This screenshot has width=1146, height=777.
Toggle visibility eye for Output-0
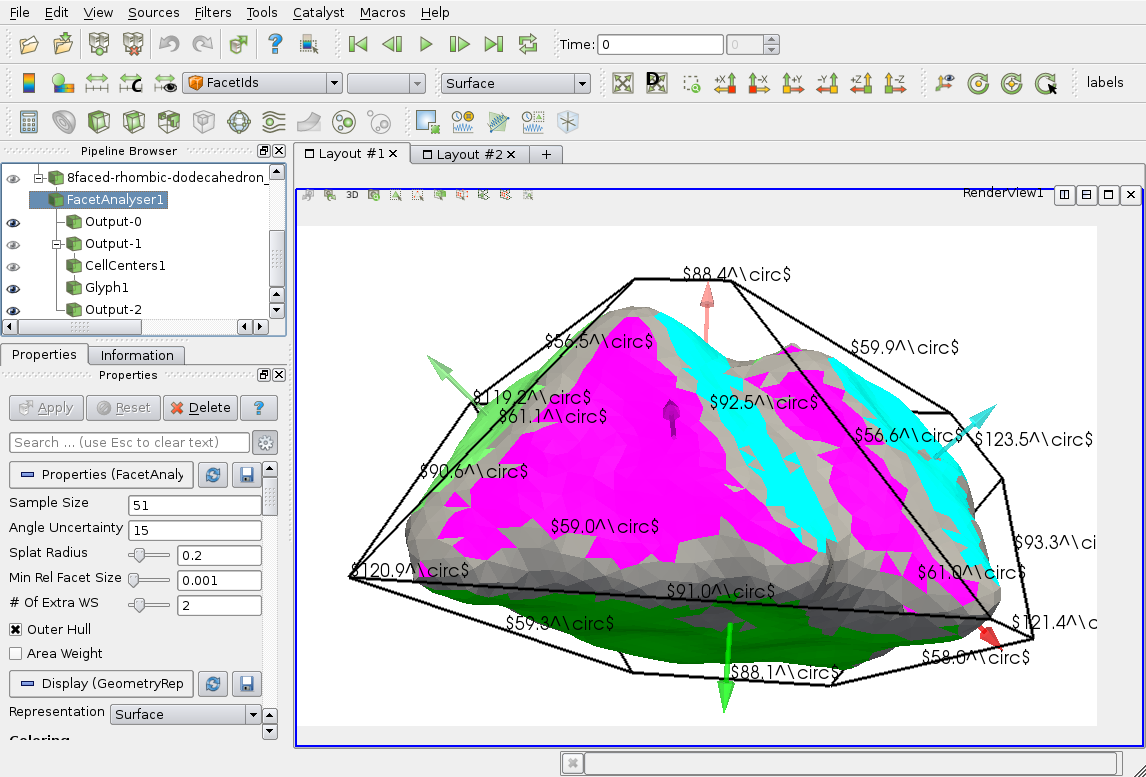pos(13,223)
